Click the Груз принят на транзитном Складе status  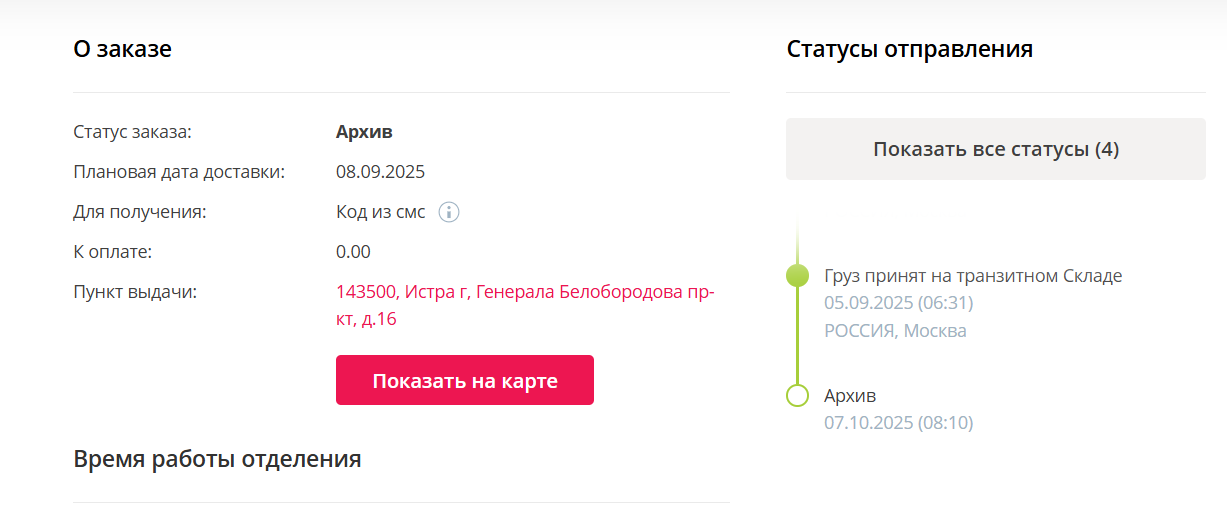pos(973,276)
